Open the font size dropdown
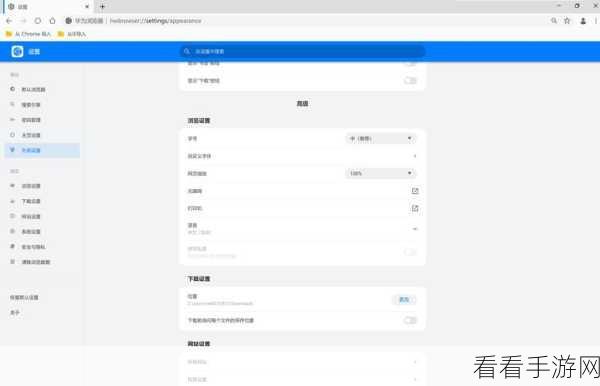 pos(381,138)
